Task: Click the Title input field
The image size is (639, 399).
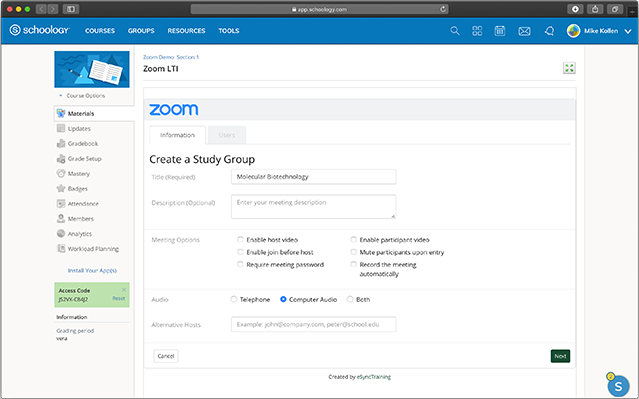Action: coord(313,176)
